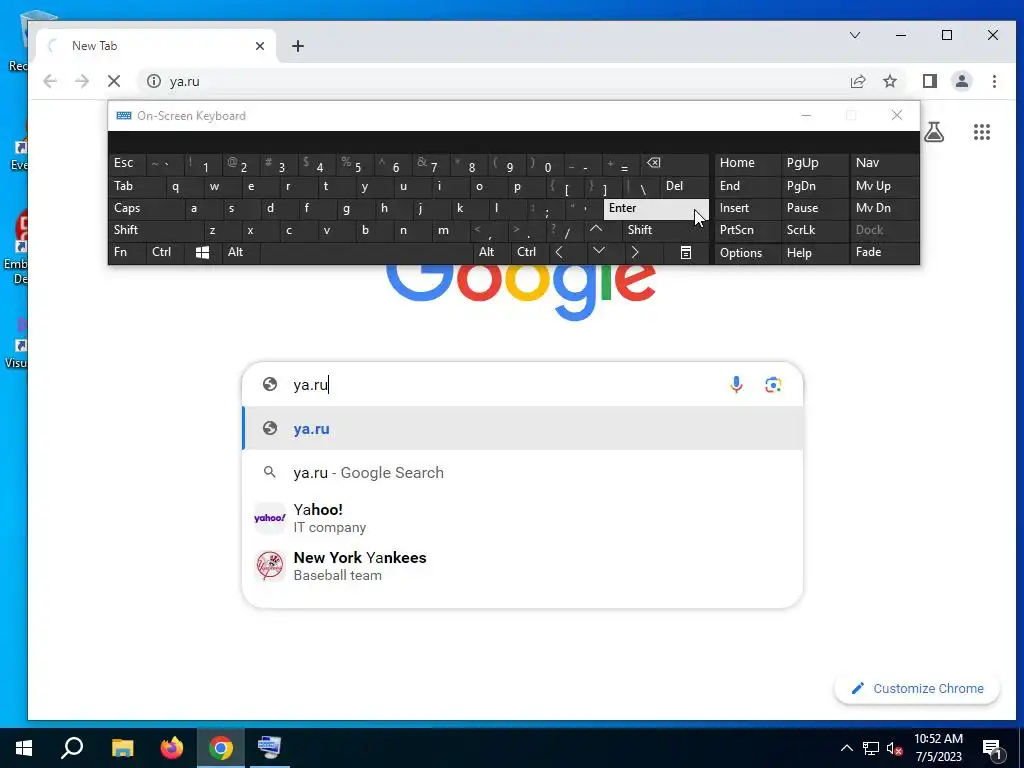Click the Chrome back arrow
This screenshot has height=768, width=1024.
click(x=50, y=81)
